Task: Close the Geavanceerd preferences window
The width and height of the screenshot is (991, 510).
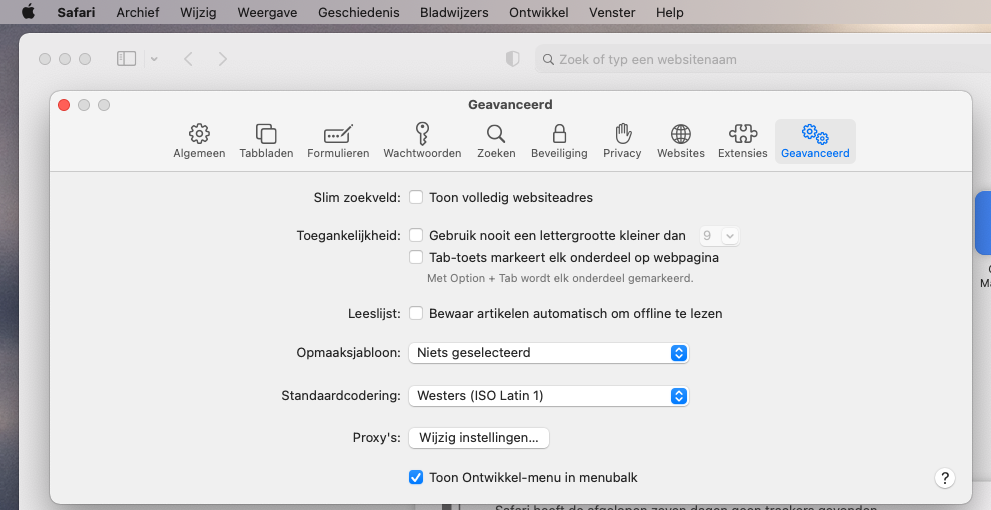Action: pos(64,105)
